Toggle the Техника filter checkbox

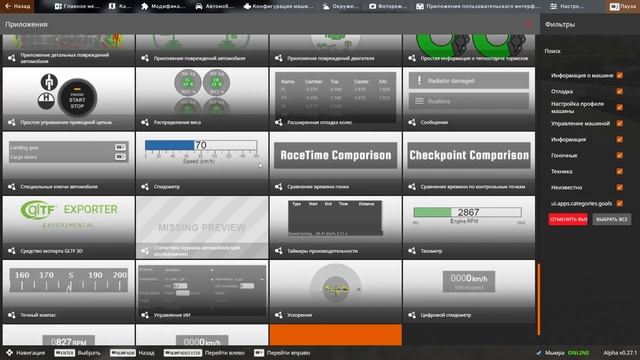tap(619, 171)
